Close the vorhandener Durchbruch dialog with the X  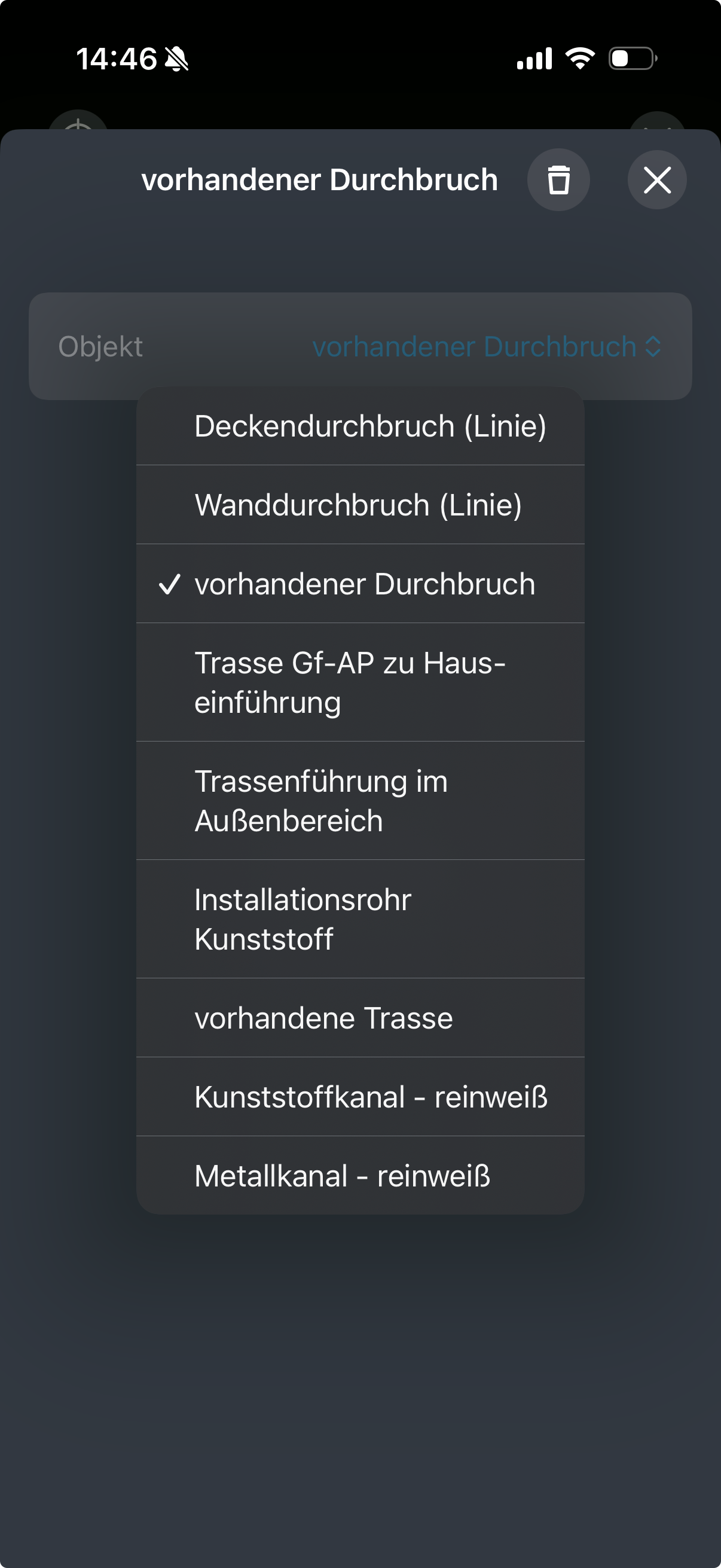click(x=656, y=179)
